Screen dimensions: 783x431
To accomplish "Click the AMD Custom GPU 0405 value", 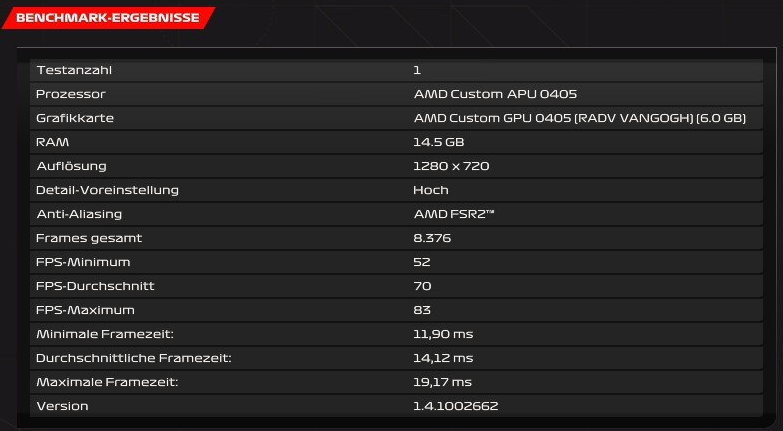I will coord(580,118).
